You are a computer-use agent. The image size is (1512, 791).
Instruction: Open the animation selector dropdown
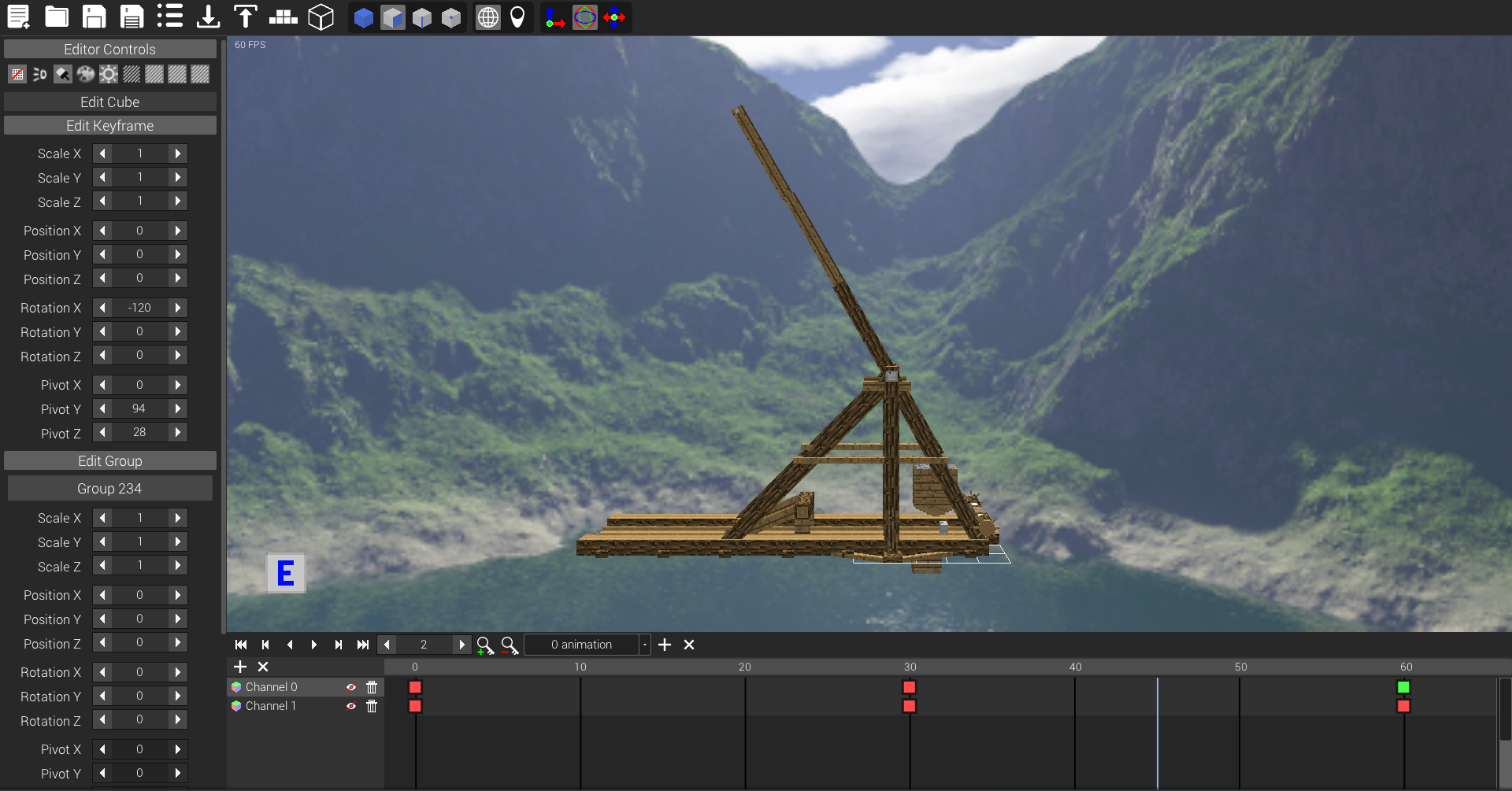point(645,645)
